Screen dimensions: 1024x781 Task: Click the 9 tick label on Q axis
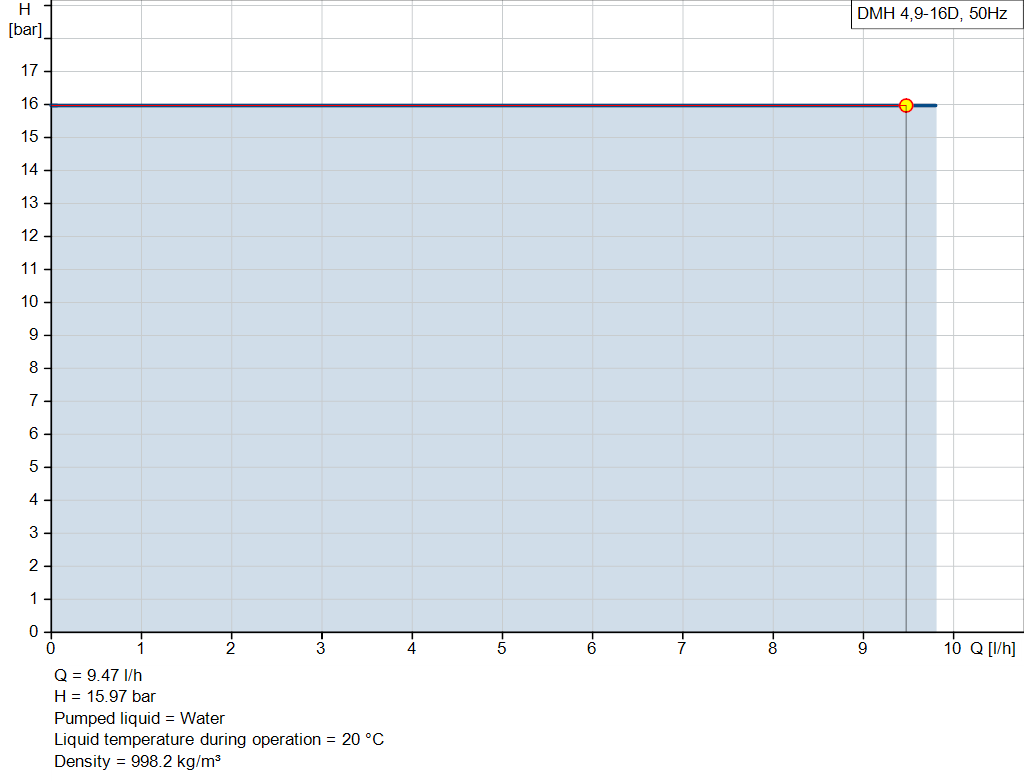[x=863, y=648]
